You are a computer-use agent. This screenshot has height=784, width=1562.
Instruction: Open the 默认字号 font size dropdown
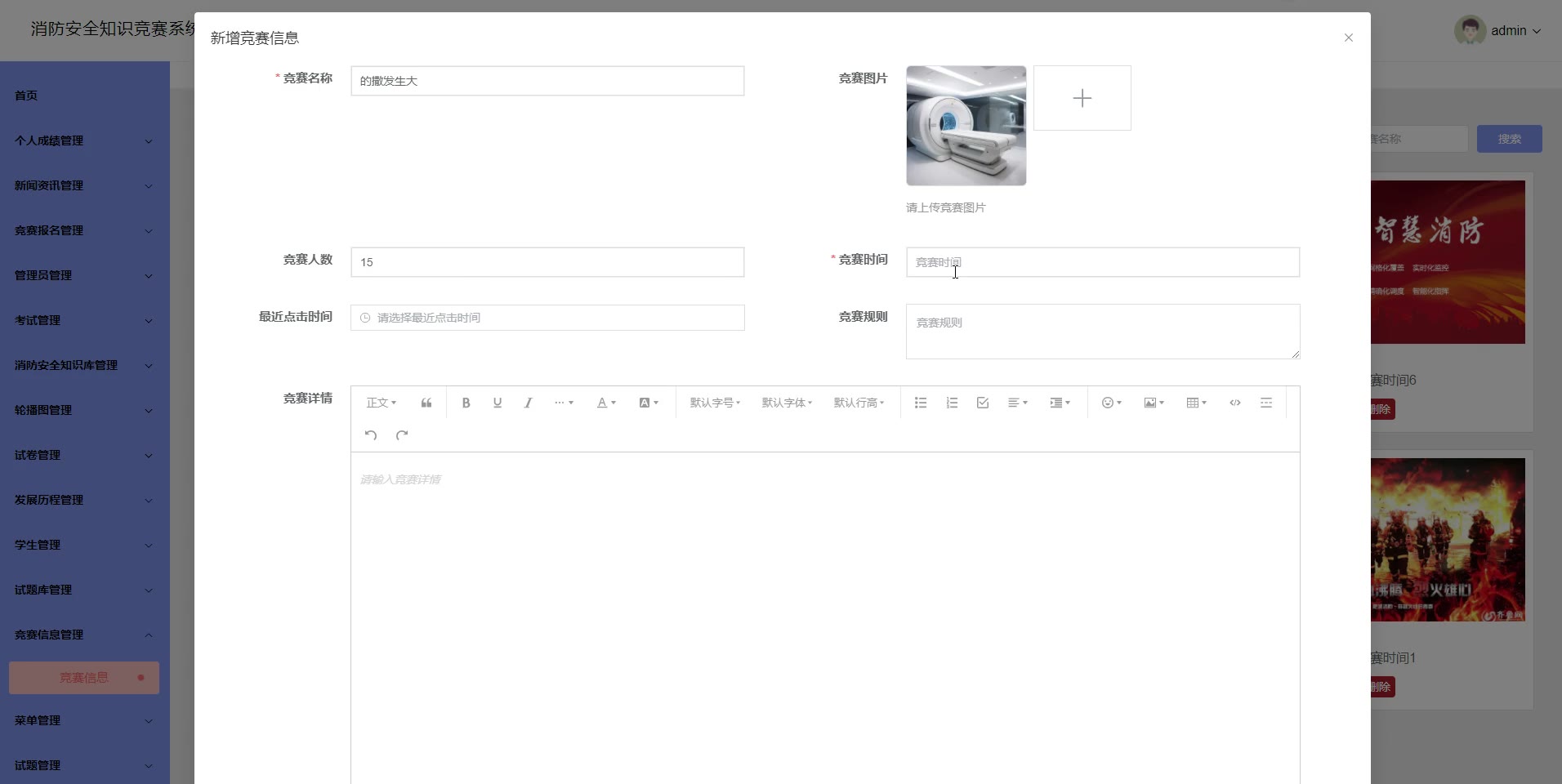coord(715,403)
